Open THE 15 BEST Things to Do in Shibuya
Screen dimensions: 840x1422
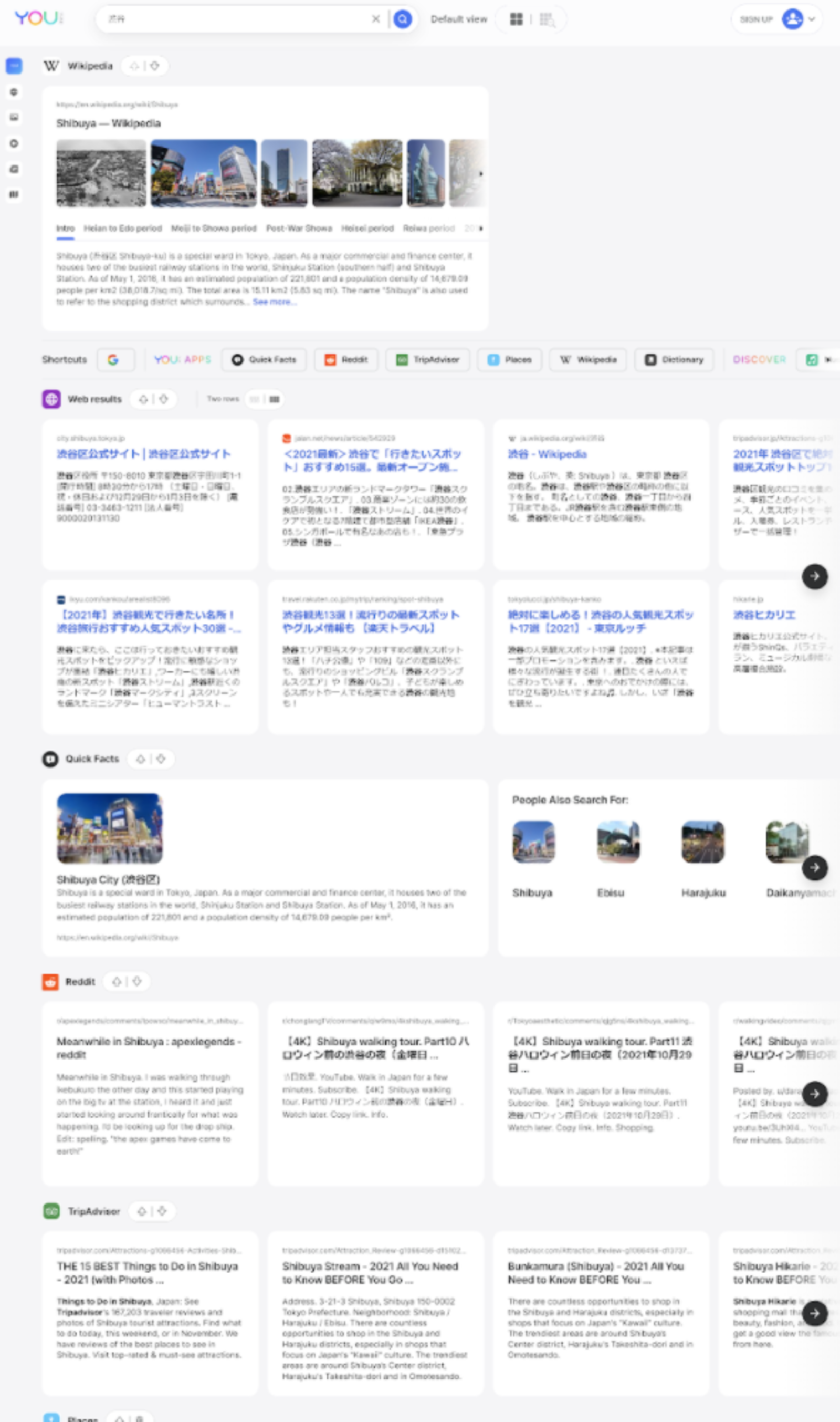[x=147, y=1272]
